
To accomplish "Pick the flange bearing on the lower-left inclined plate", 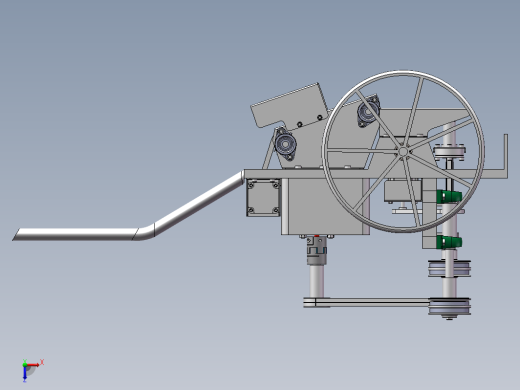I will tap(286, 144).
